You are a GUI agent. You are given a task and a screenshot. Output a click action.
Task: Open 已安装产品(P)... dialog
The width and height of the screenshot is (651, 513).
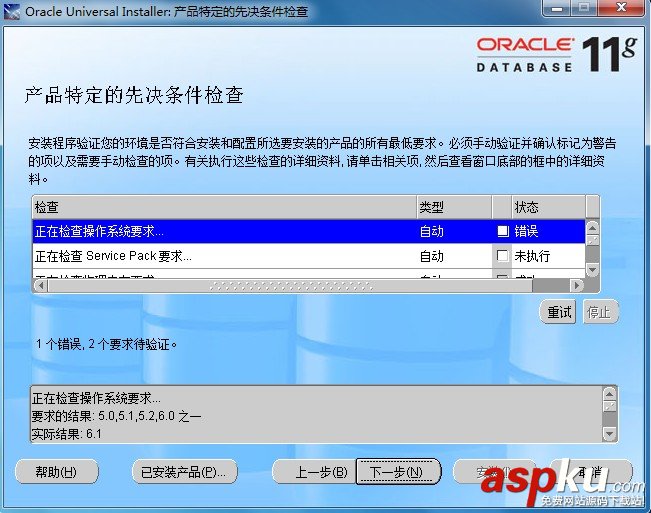point(184,472)
